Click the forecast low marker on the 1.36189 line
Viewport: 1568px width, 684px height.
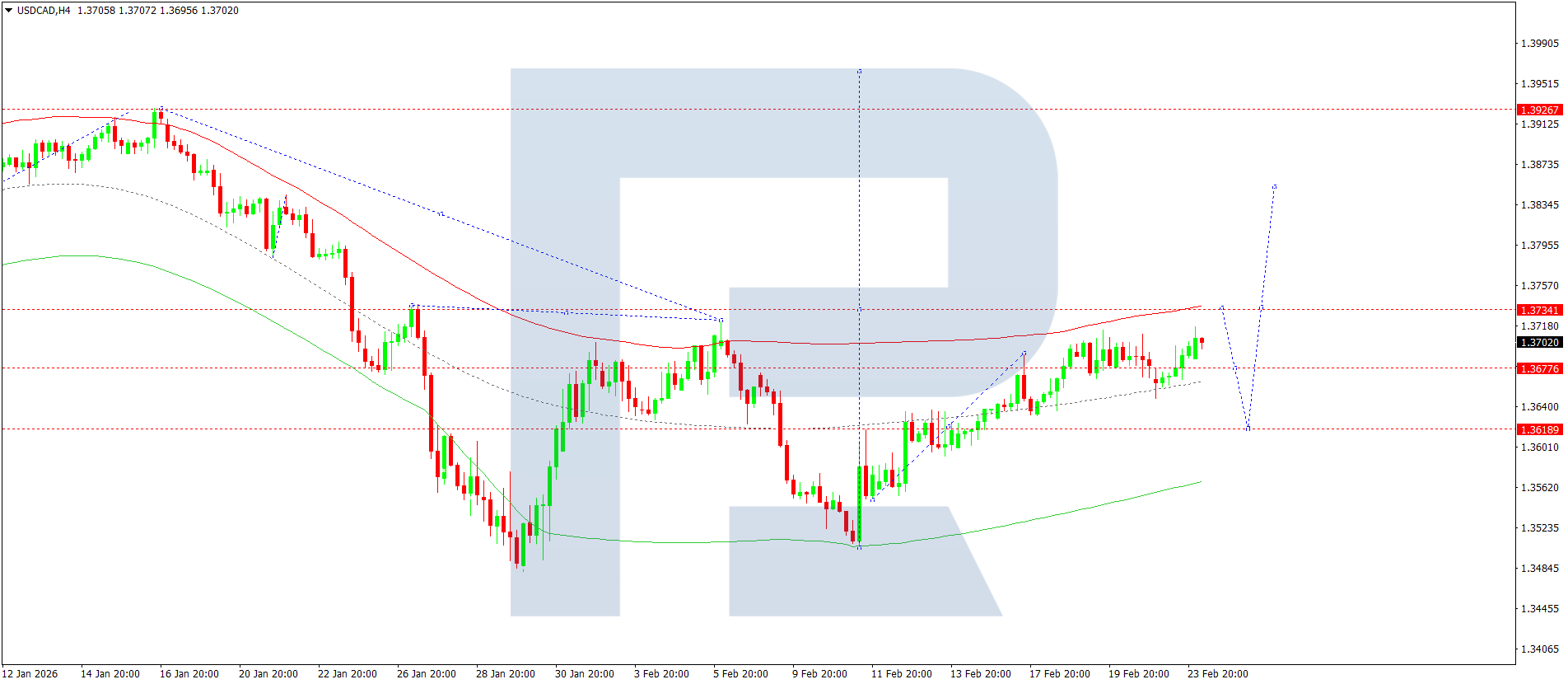point(1248,429)
